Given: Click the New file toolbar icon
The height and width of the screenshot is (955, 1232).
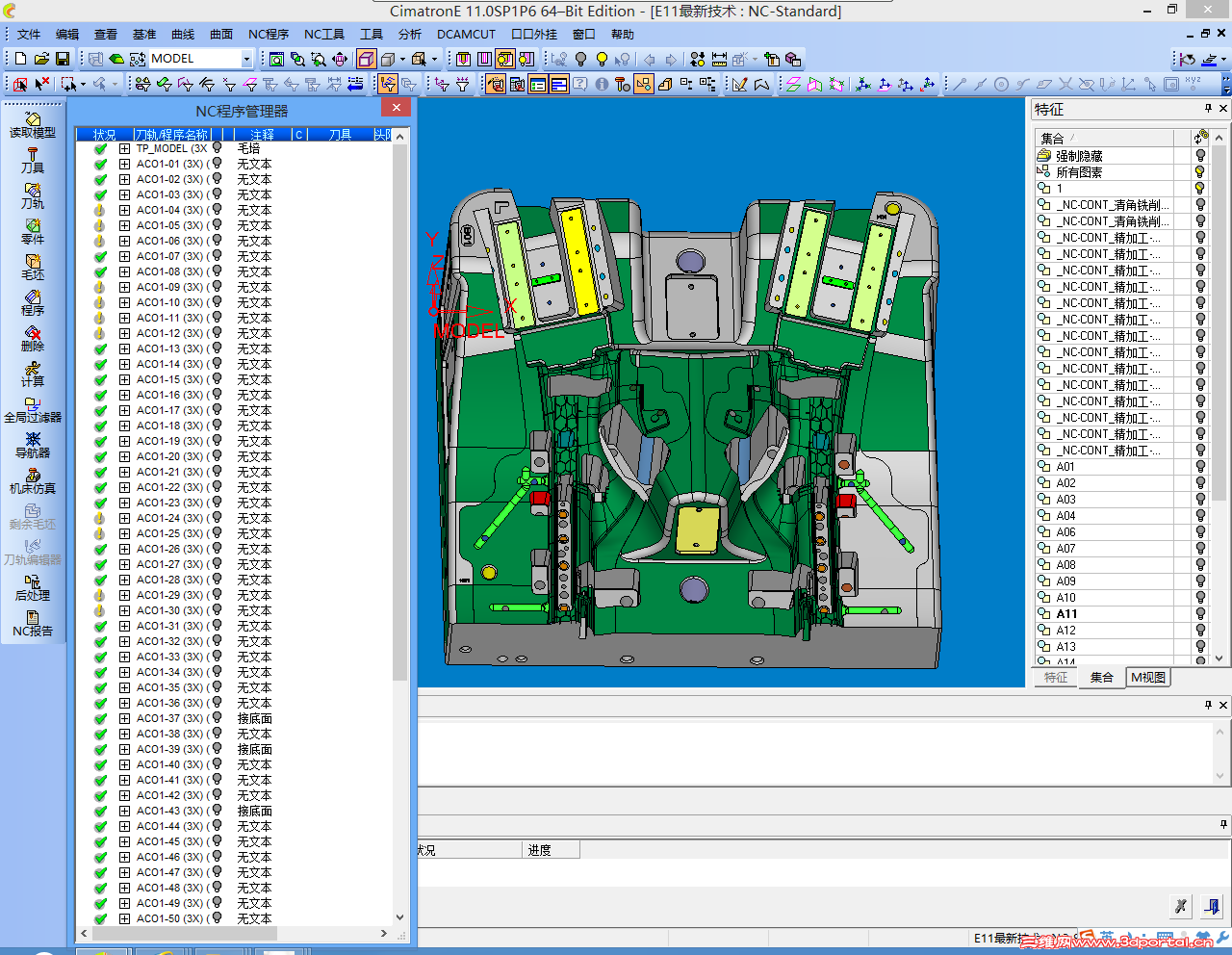Looking at the screenshot, I should (20, 59).
